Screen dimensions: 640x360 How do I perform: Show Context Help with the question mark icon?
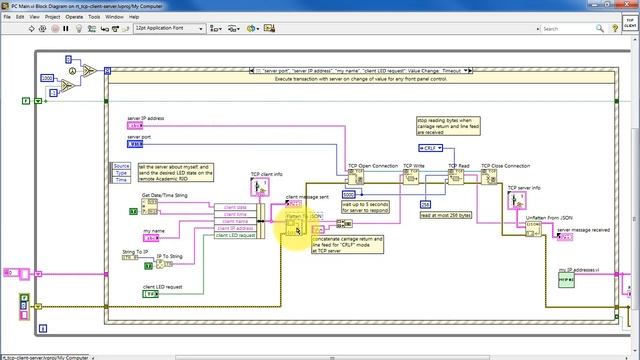[x=615, y=28]
